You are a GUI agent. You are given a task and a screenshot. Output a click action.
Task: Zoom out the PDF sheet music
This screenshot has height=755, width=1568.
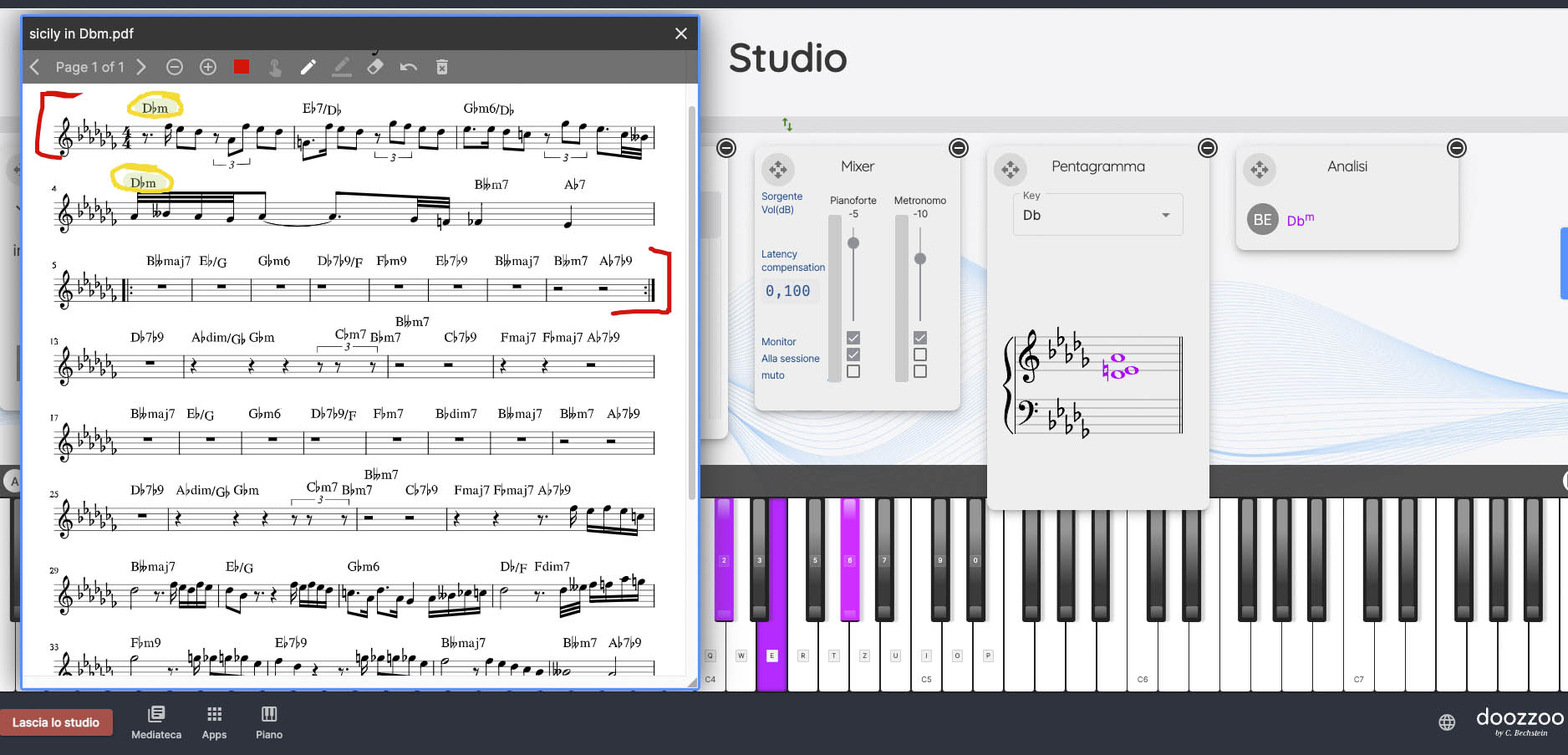click(x=174, y=67)
